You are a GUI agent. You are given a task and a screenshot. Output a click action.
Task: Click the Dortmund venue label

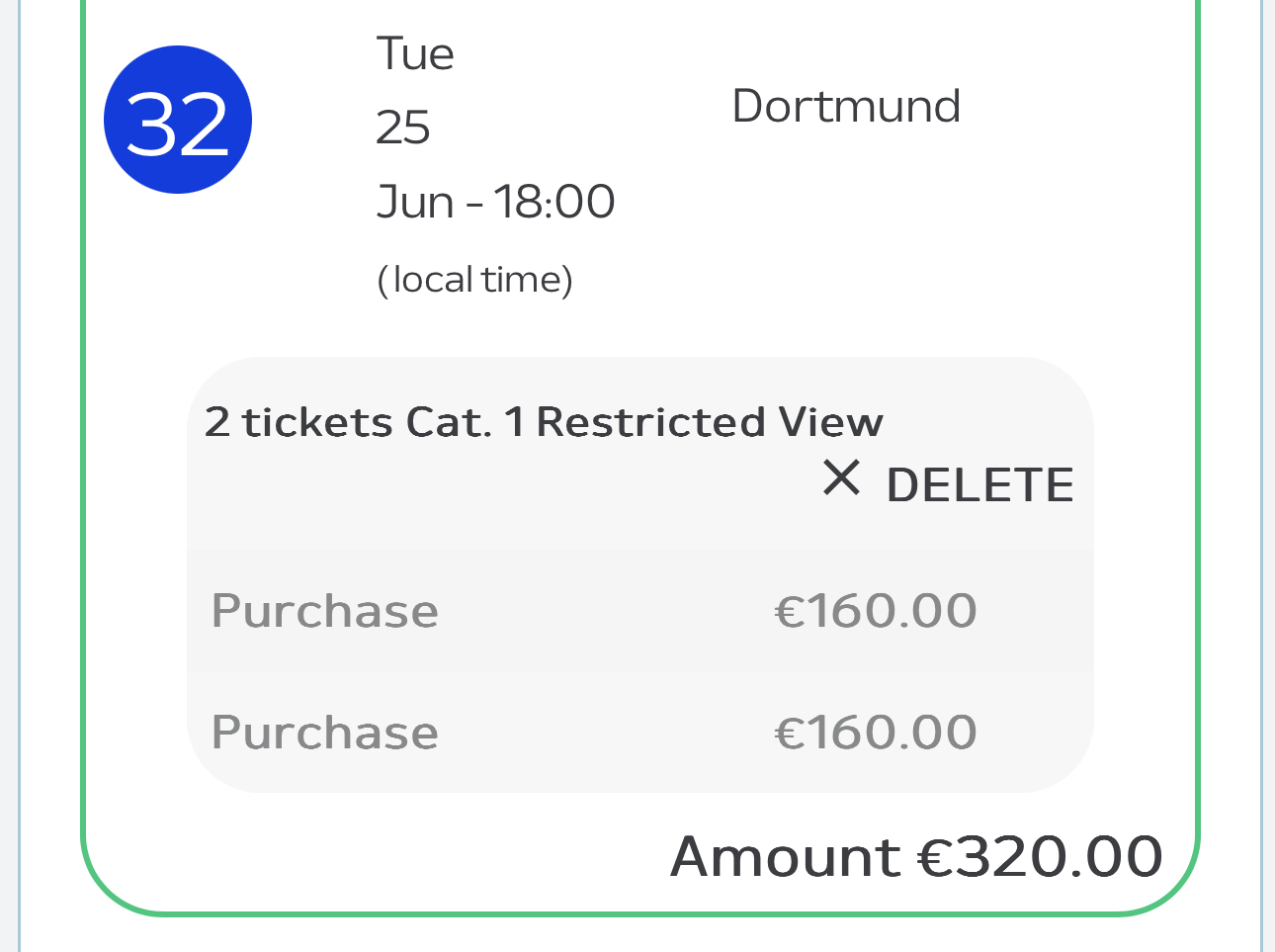[846, 106]
